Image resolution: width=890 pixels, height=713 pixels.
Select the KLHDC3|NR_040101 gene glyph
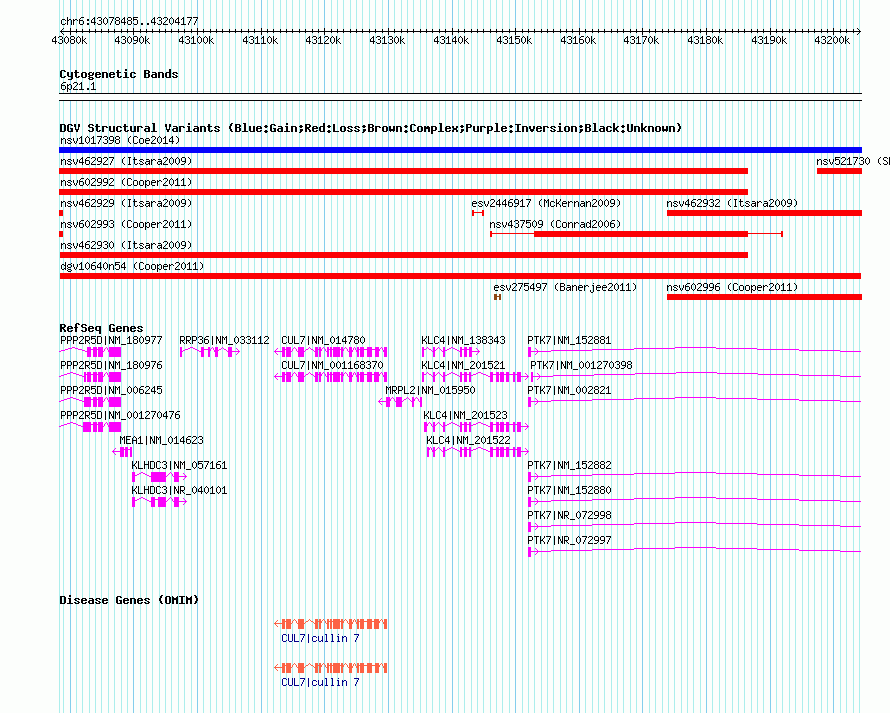pos(159,502)
